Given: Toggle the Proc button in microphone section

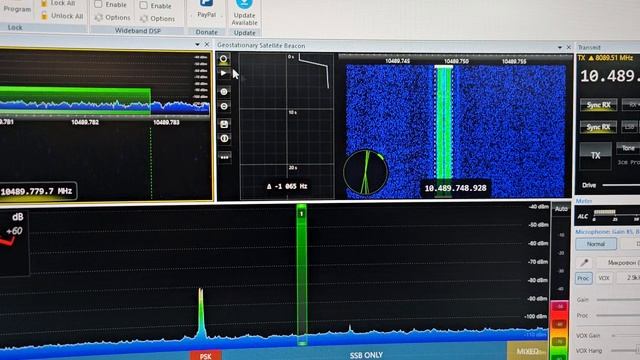Looking at the screenshot, I should [584, 278].
